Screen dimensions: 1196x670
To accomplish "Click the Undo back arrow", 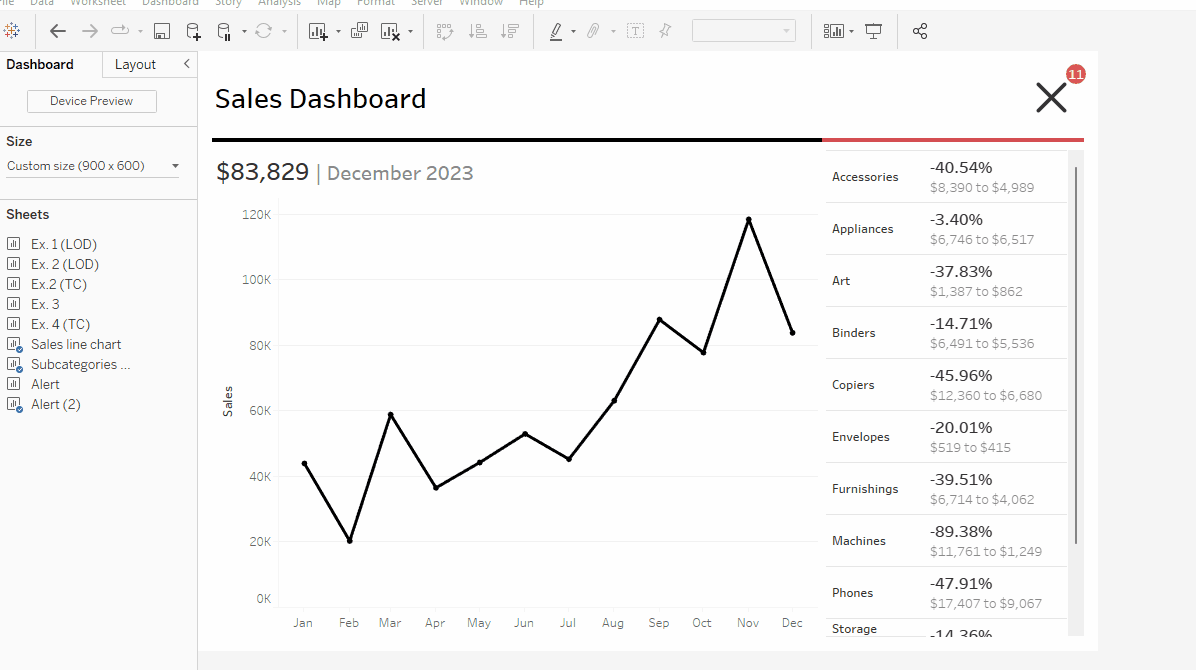I will point(58,31).
